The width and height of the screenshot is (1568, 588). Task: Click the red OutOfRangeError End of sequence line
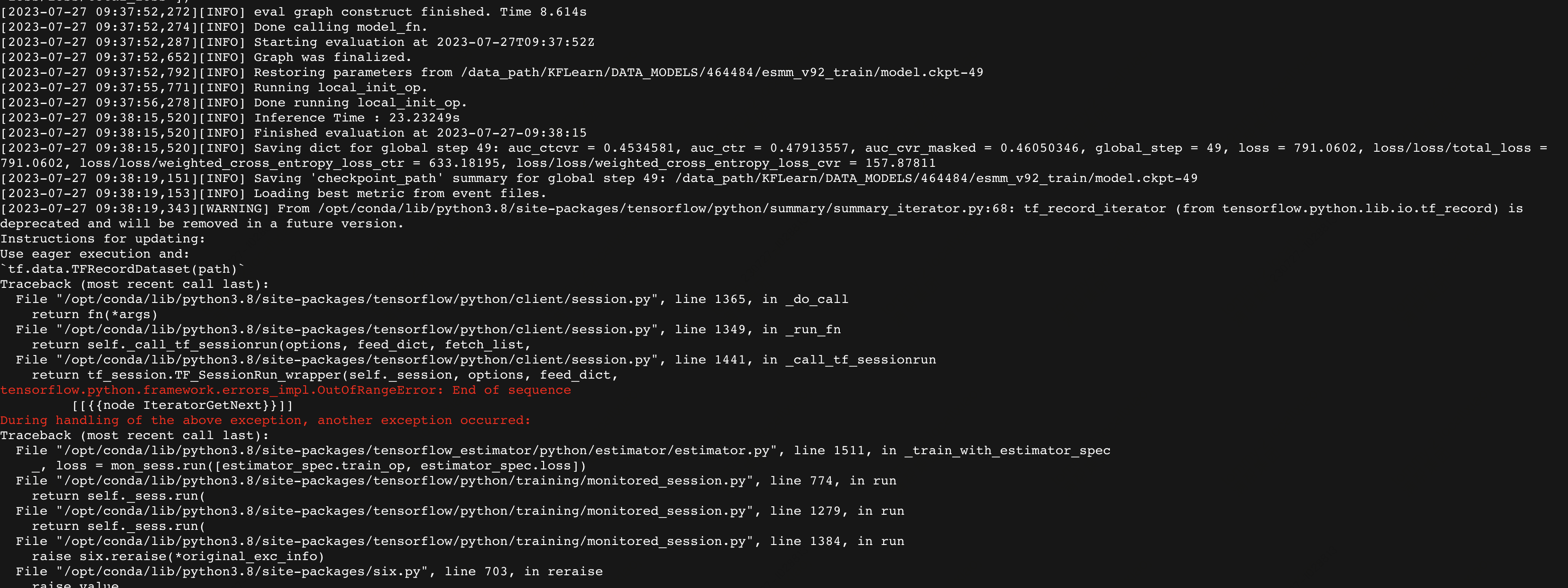tap(285, 390)
